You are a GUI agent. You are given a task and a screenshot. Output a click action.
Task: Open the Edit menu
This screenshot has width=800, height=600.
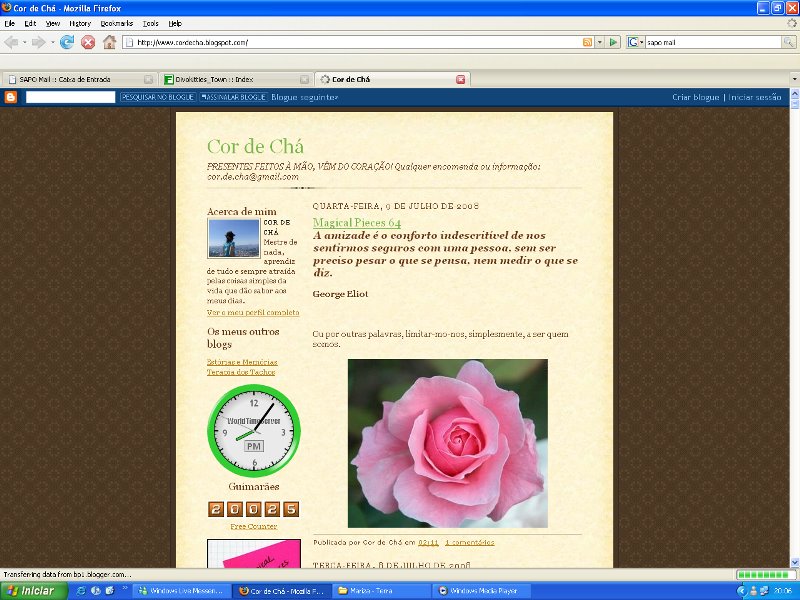point(30,23)
